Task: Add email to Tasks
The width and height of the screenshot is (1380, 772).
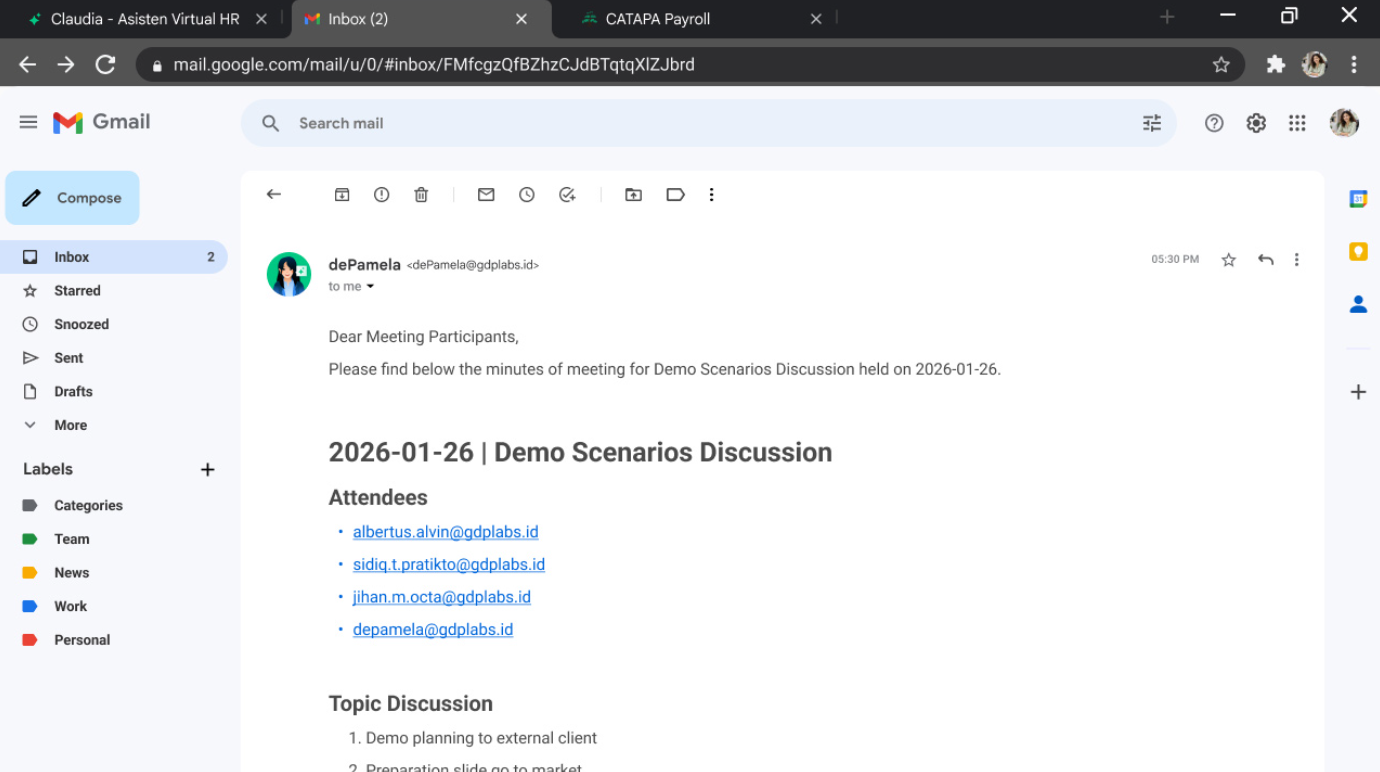Action: click(x=567, y=195)
